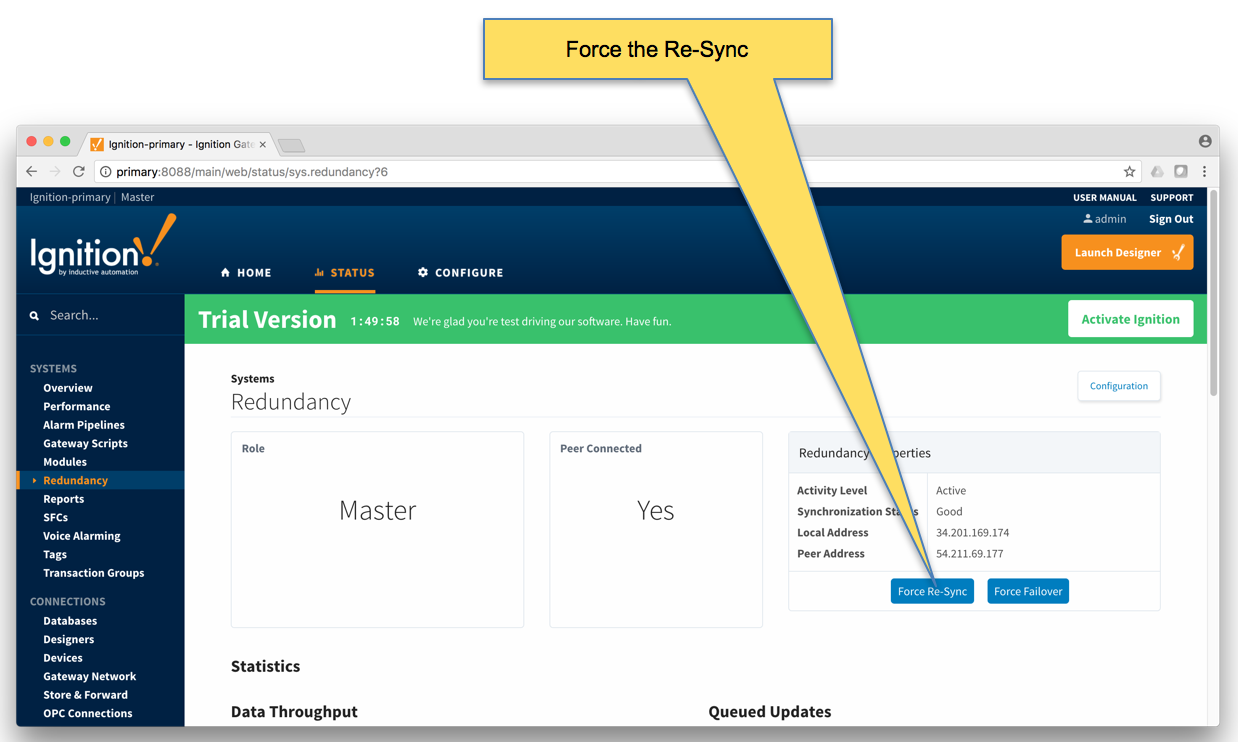Click Force Re-Sync button
This screenshot has width=1238, height=742.
932,591
